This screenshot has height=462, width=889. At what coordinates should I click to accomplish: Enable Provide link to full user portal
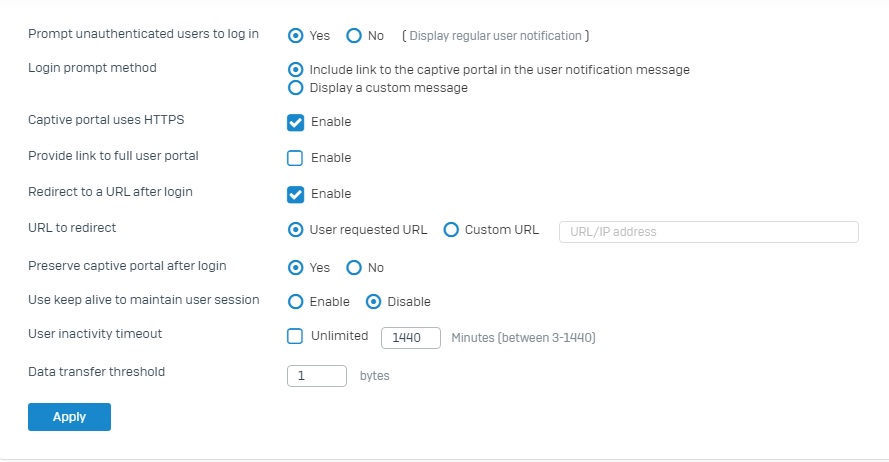[295, 158]
